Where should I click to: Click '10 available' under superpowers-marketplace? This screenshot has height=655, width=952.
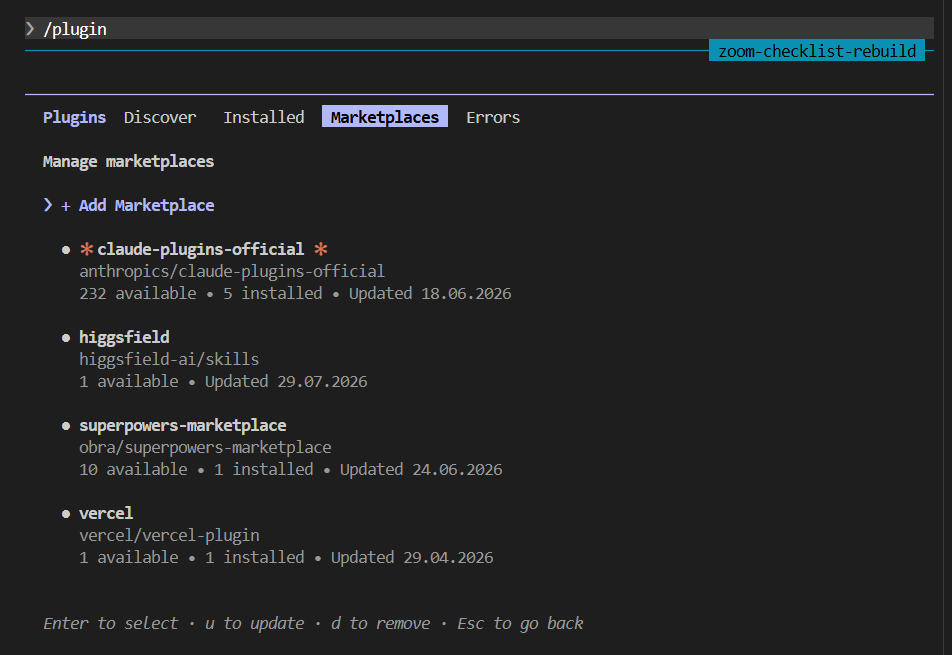click(133, 469)
